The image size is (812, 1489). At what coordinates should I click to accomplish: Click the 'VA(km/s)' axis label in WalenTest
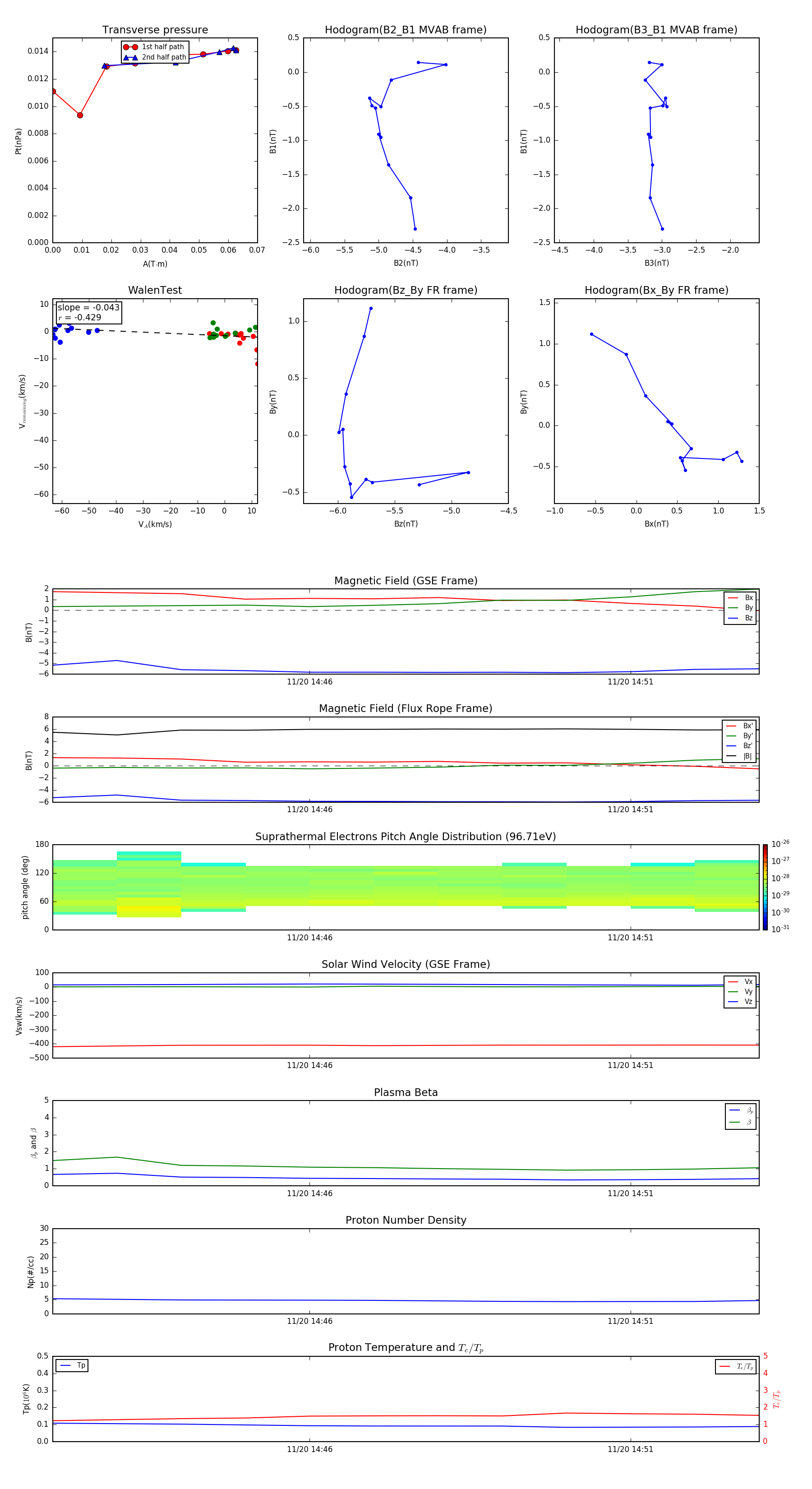pos(155,525)
